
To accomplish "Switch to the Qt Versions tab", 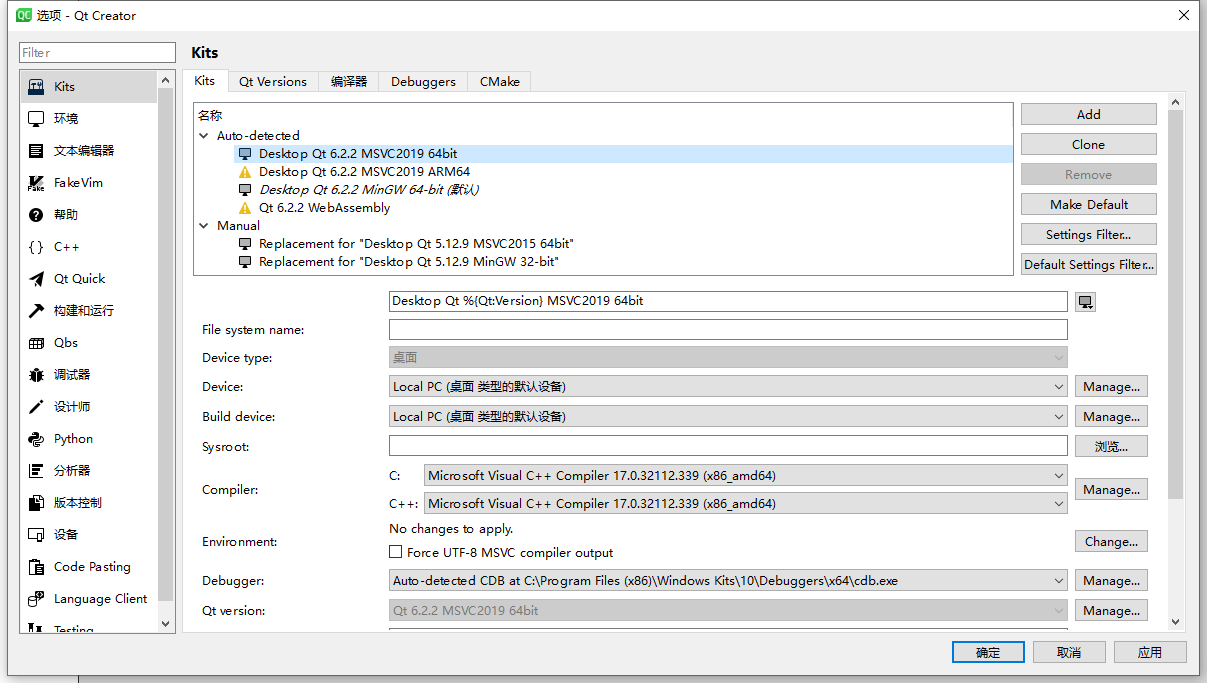I will (272, 81).
